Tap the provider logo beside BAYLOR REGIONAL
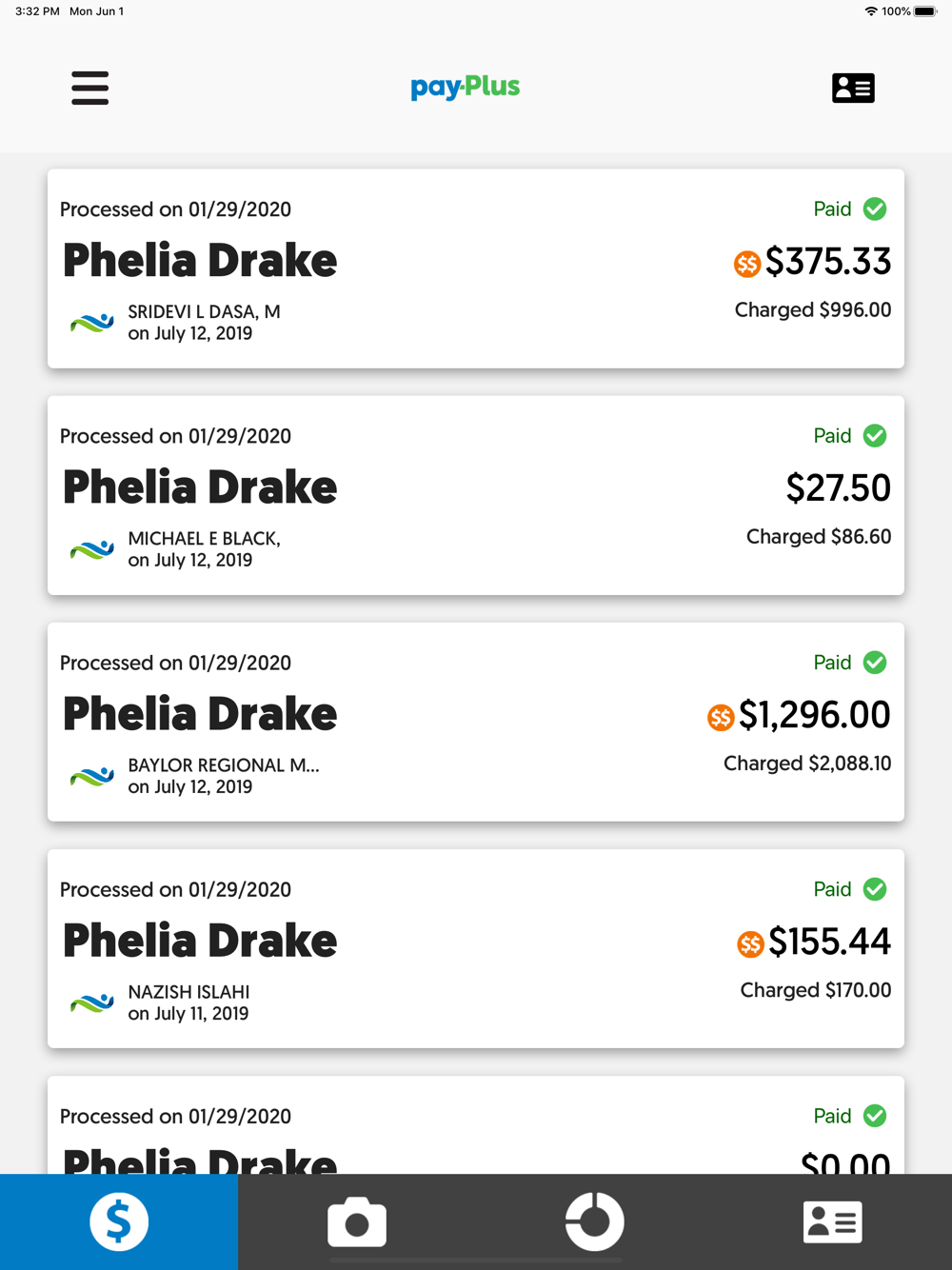The height and width of the screenshot is (1270, 952). click(92, 776)
